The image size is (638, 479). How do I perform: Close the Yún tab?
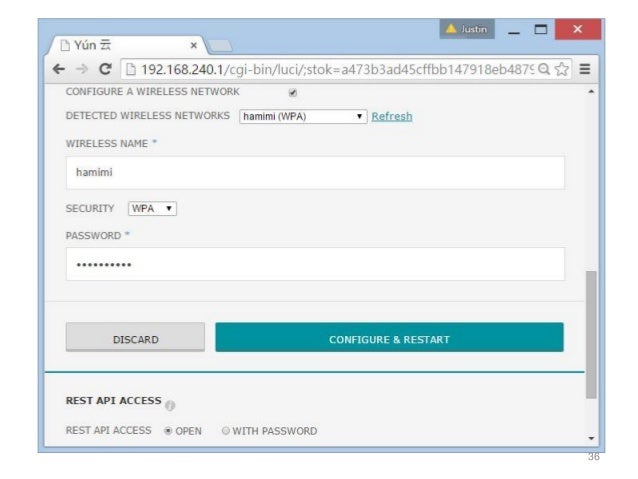click(x=194, y=45)
